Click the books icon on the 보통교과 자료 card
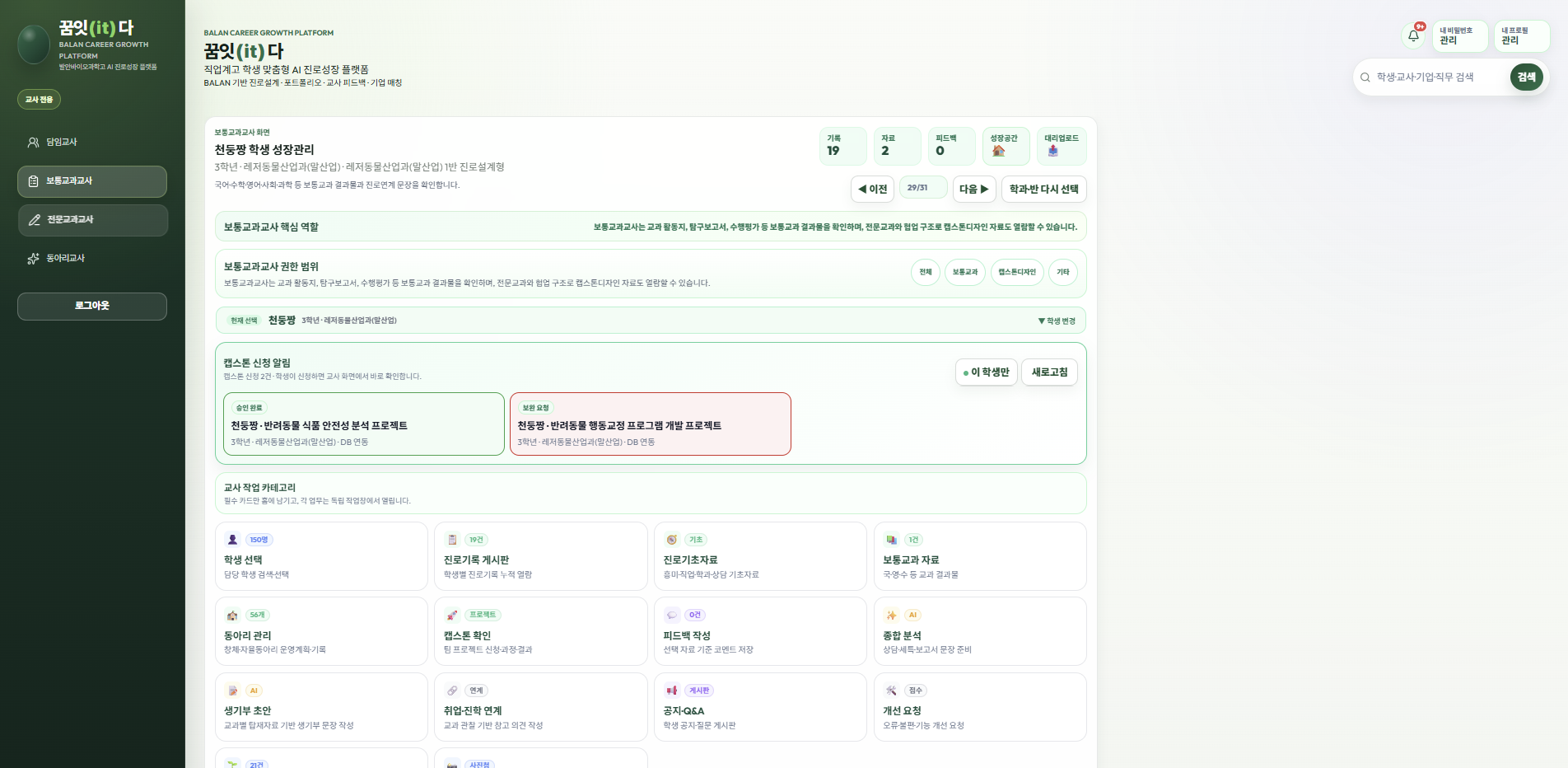The image size is (1568, 768). (891, 540)
